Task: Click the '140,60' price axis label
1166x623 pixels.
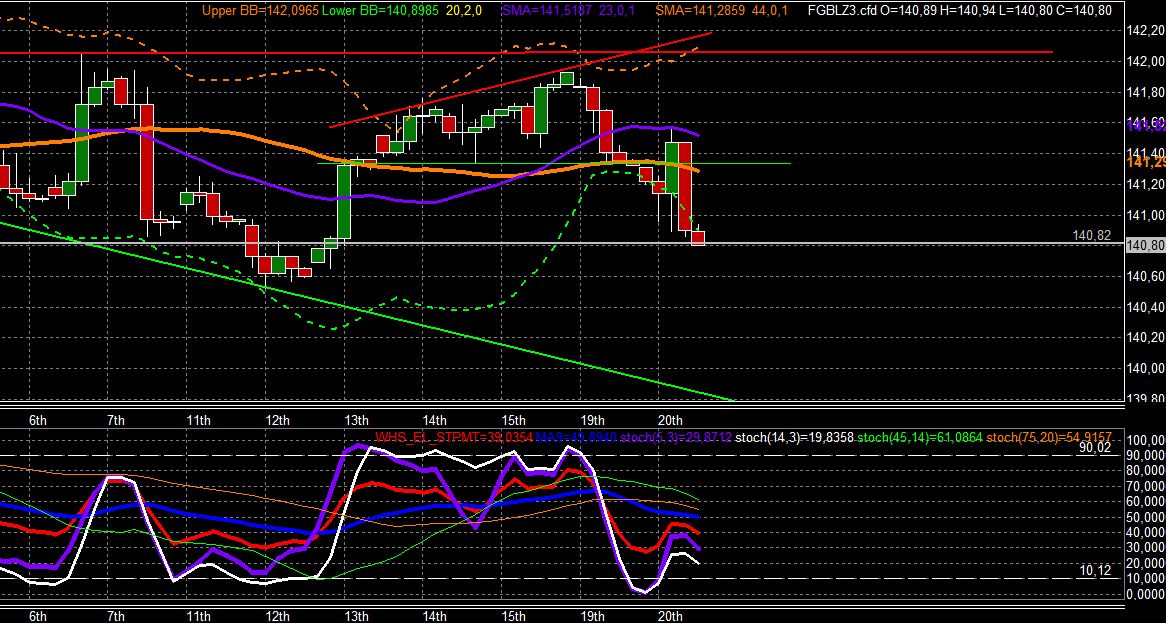Action: (x=1146, y=277)
